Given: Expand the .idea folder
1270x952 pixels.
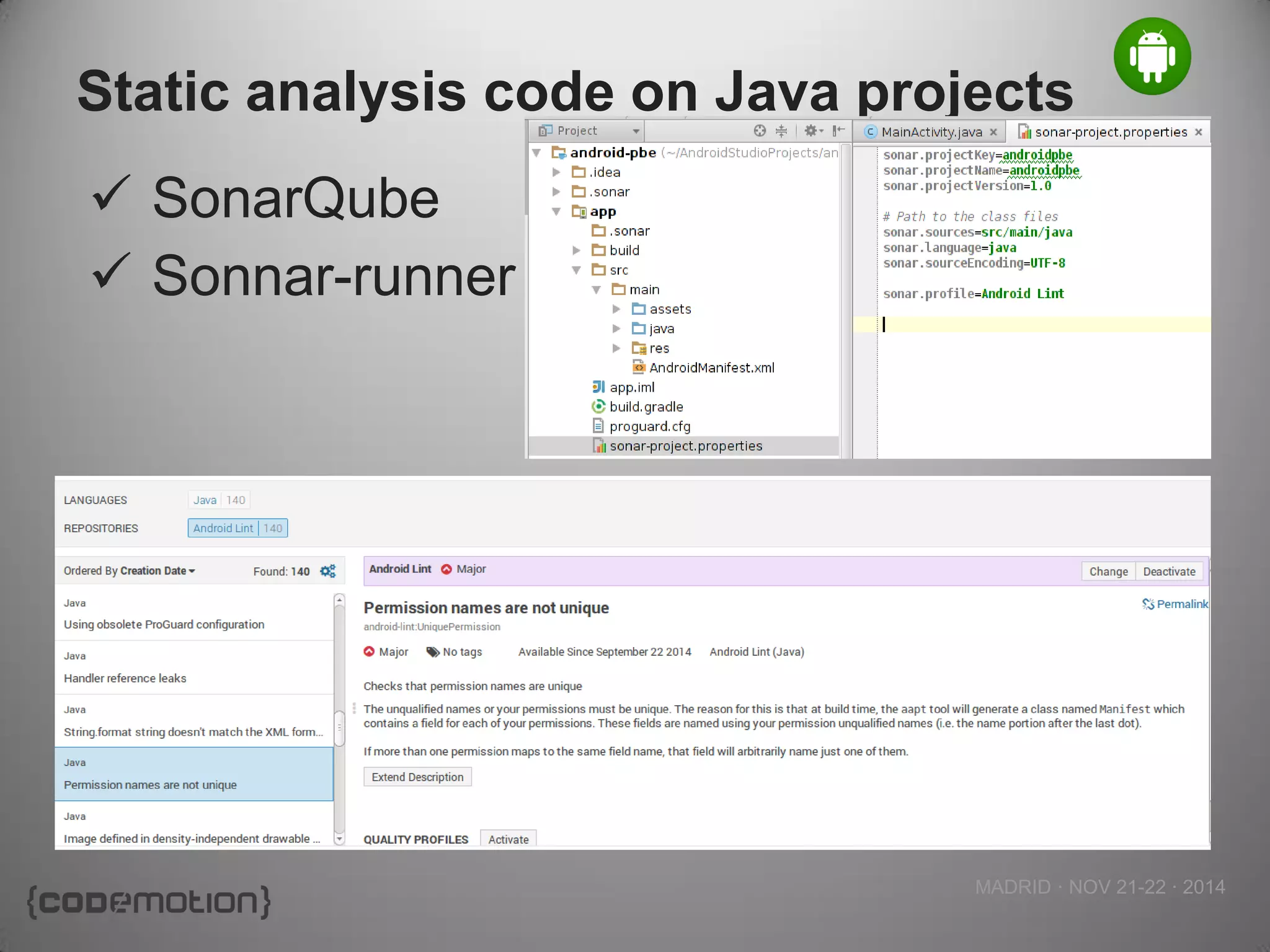Looking at the screenshot, I should click(556, 172).
